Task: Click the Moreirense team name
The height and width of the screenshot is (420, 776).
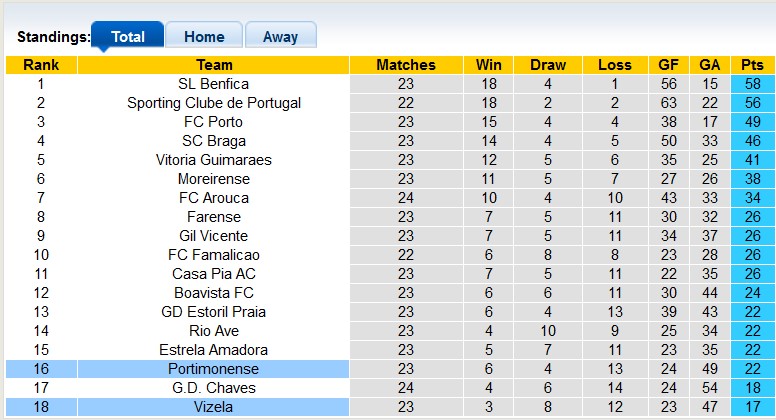Action: [x=213, y=179]
